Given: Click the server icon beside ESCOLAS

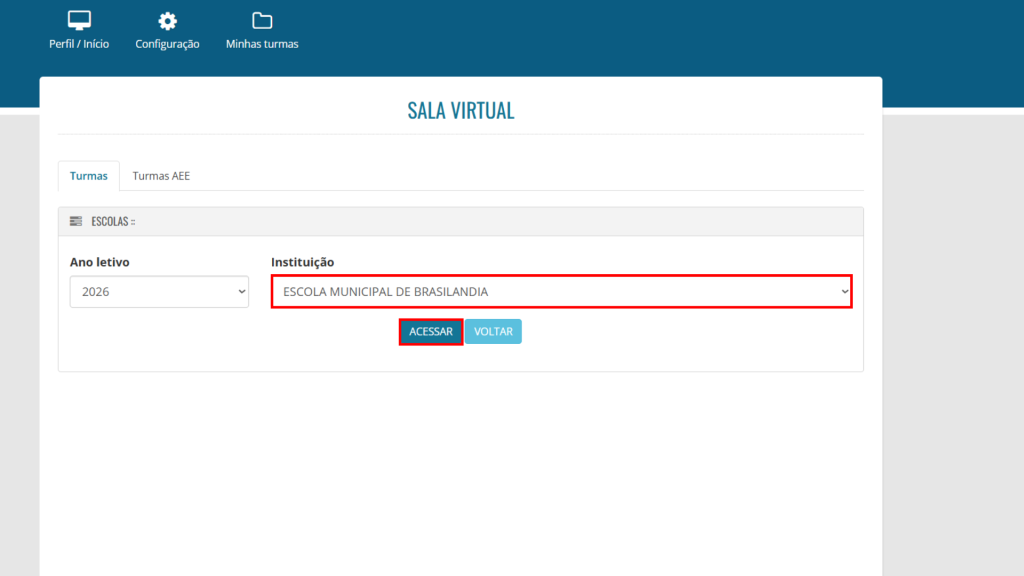Looking at the screenshot, I should click(x=76, y=221).
